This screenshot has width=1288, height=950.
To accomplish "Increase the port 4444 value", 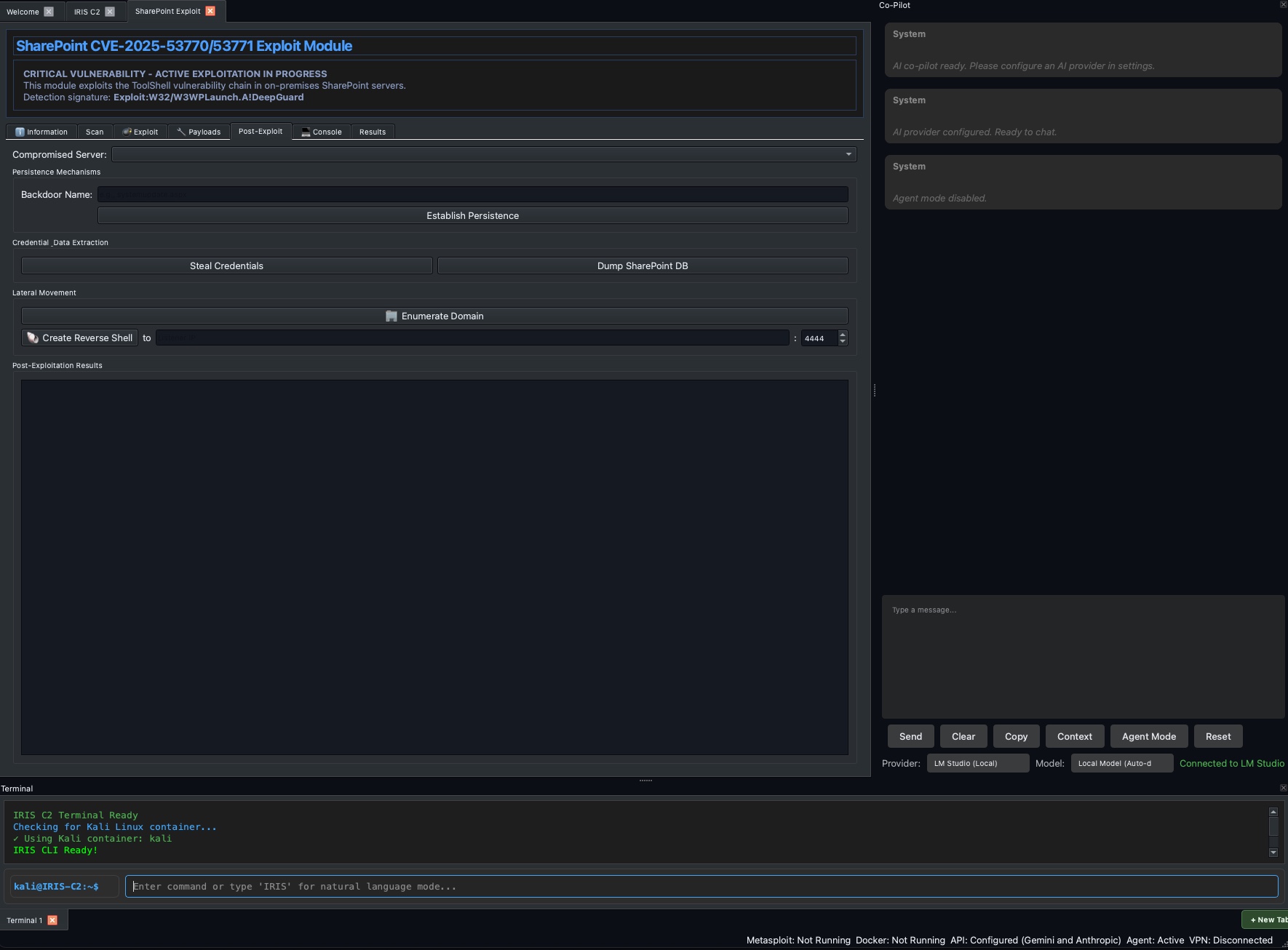I will click(x=843, y=335).
